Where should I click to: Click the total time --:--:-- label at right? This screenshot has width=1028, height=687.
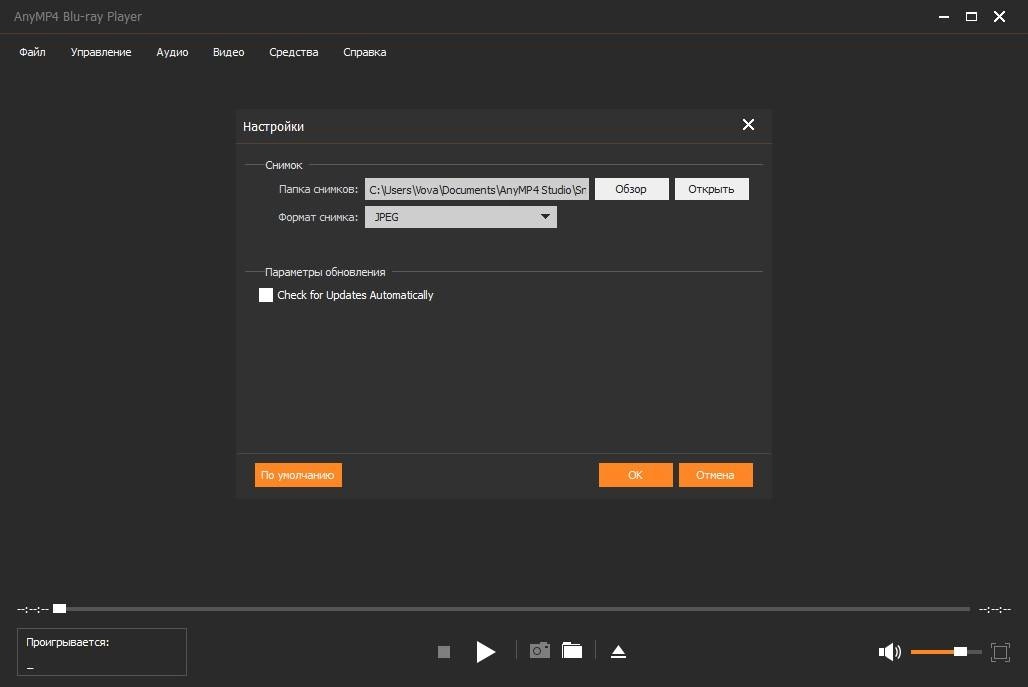(995, 609)
